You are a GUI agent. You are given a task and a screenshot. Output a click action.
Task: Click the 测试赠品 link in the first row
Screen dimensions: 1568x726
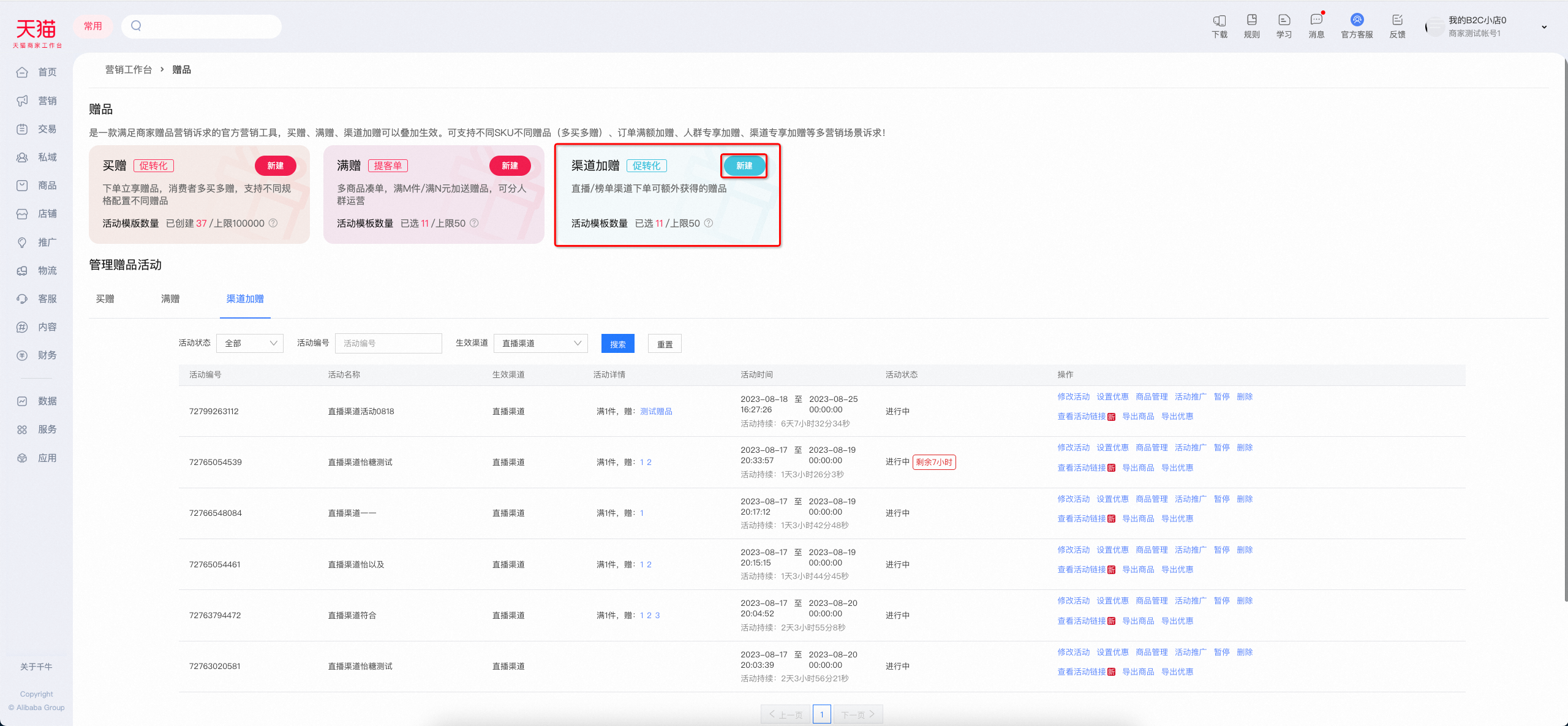(656, 411)
